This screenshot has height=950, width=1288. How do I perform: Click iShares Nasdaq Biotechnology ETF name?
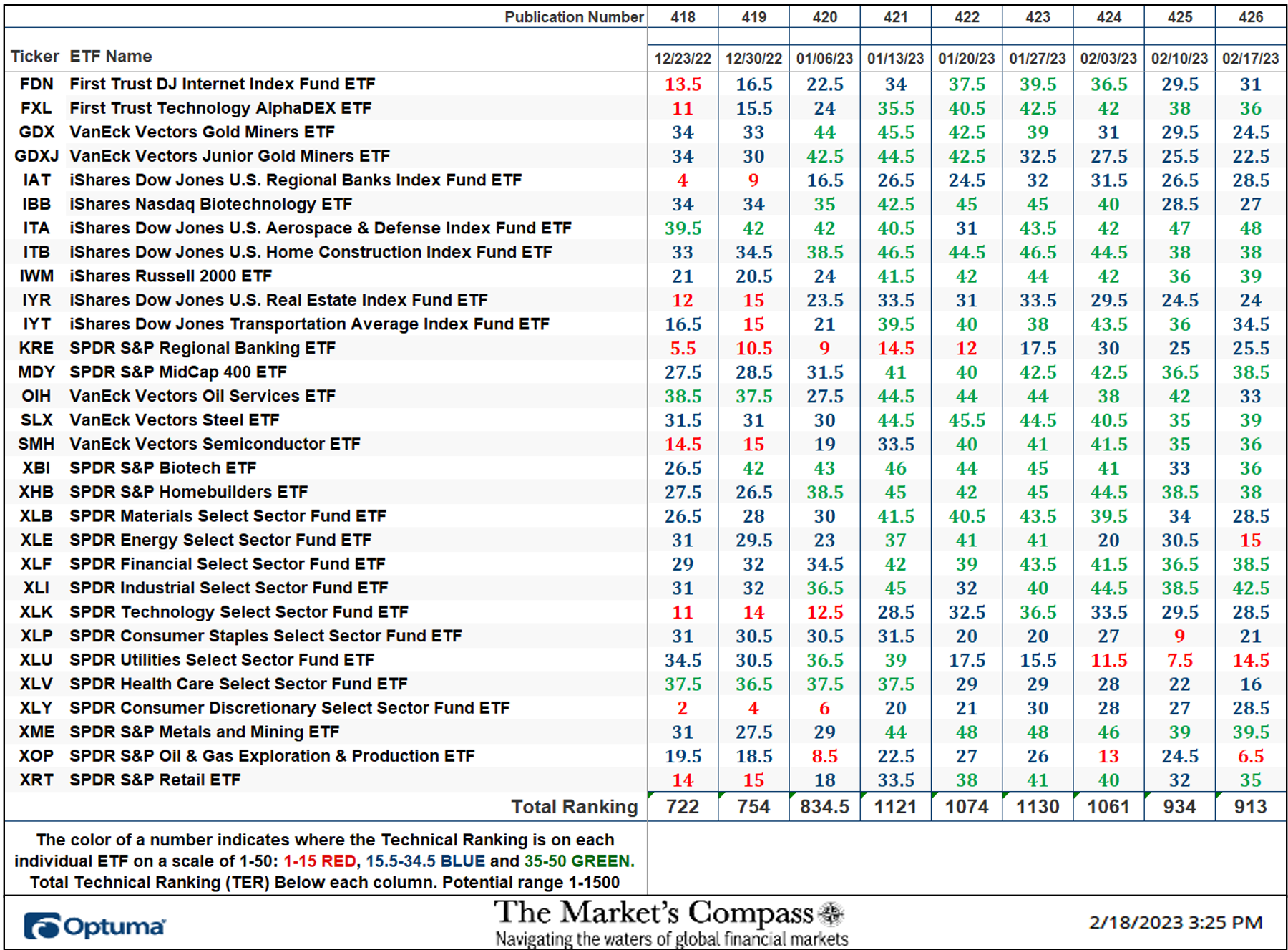pos(211,204)
